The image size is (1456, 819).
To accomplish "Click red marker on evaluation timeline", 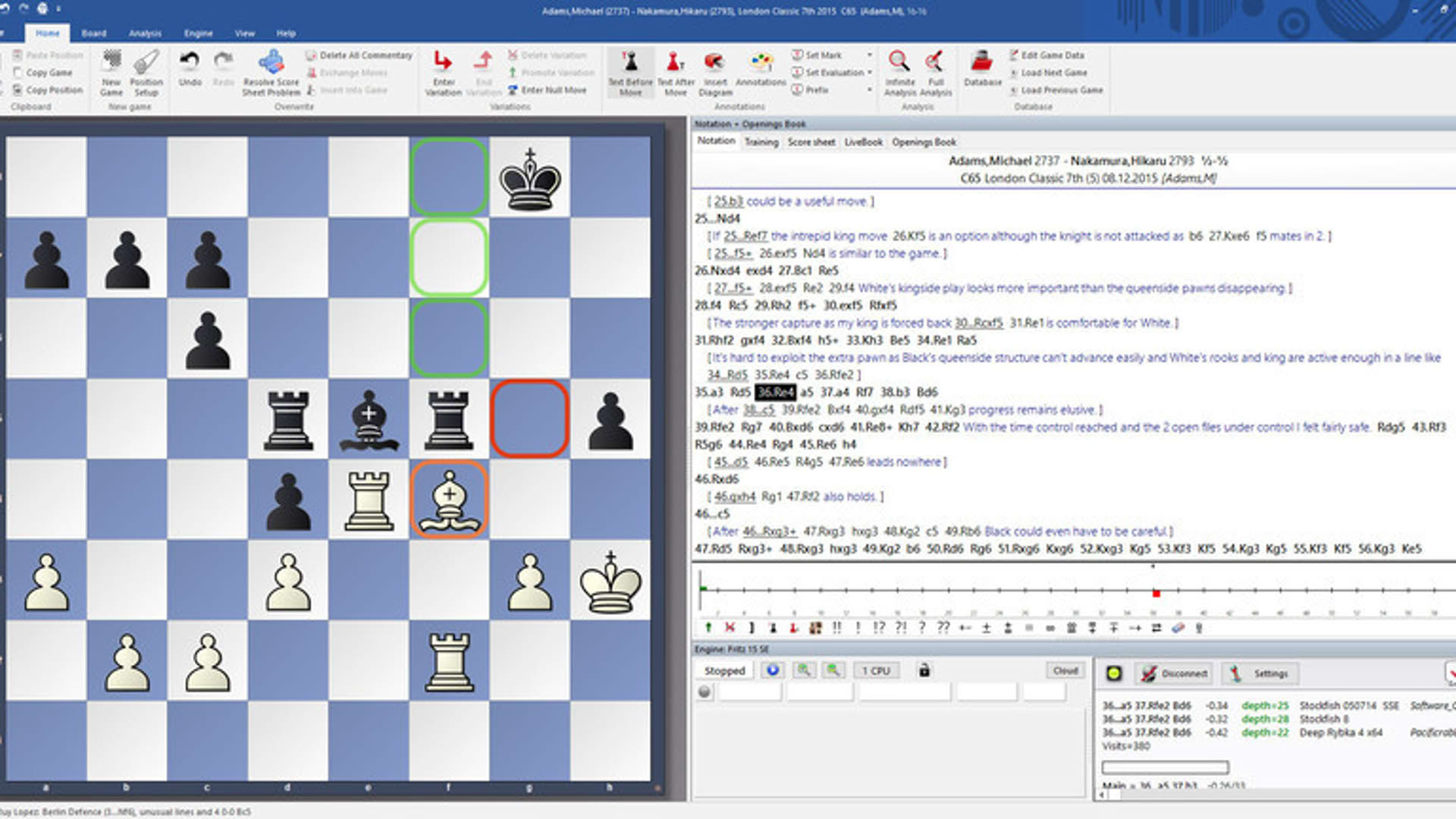I will tap(1156, 593).
